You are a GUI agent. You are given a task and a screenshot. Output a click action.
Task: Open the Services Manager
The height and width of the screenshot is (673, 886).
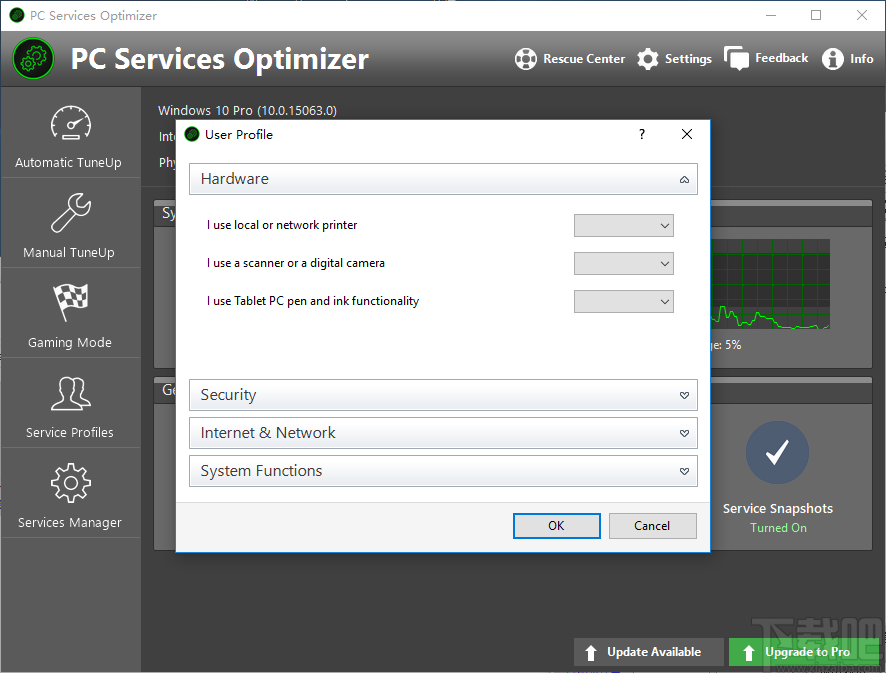[x=70, y=494]
